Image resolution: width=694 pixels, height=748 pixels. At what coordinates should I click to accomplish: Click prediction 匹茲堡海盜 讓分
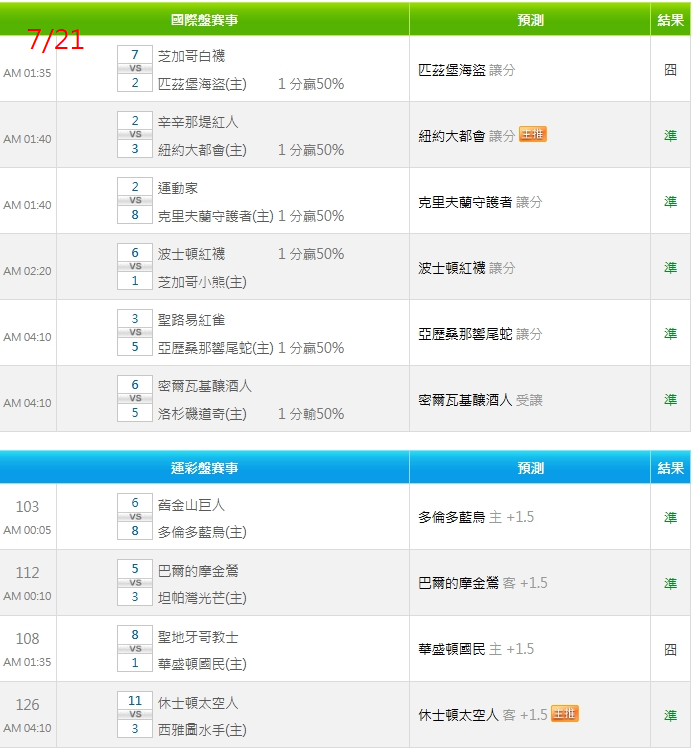click(x=466, y=70)
